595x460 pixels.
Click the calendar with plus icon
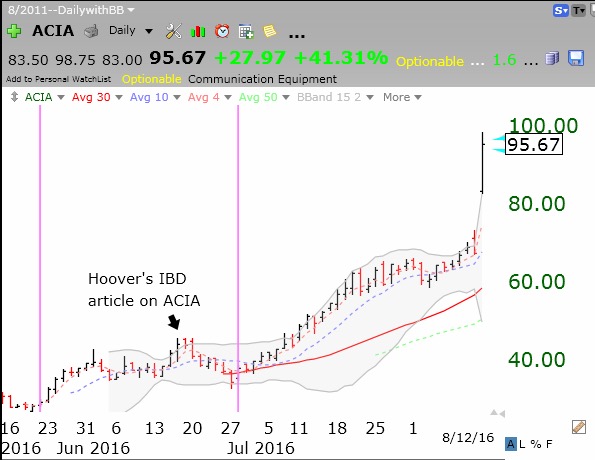click(x=246, y=32)
